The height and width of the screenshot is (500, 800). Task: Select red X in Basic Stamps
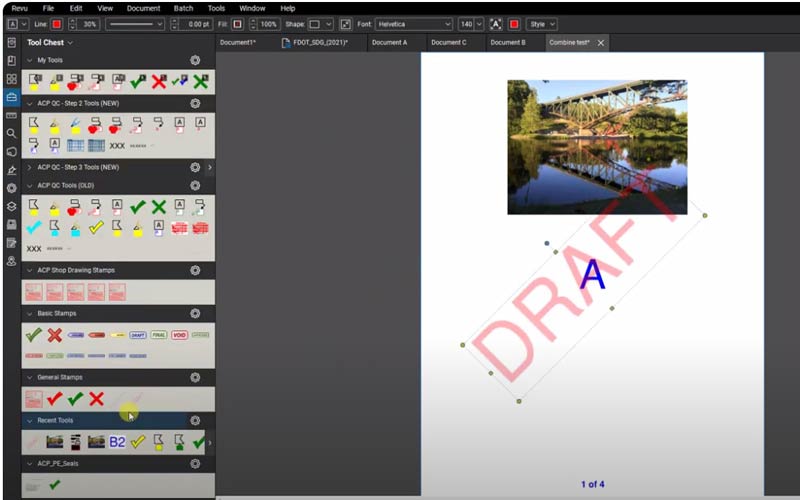point(55,335)
